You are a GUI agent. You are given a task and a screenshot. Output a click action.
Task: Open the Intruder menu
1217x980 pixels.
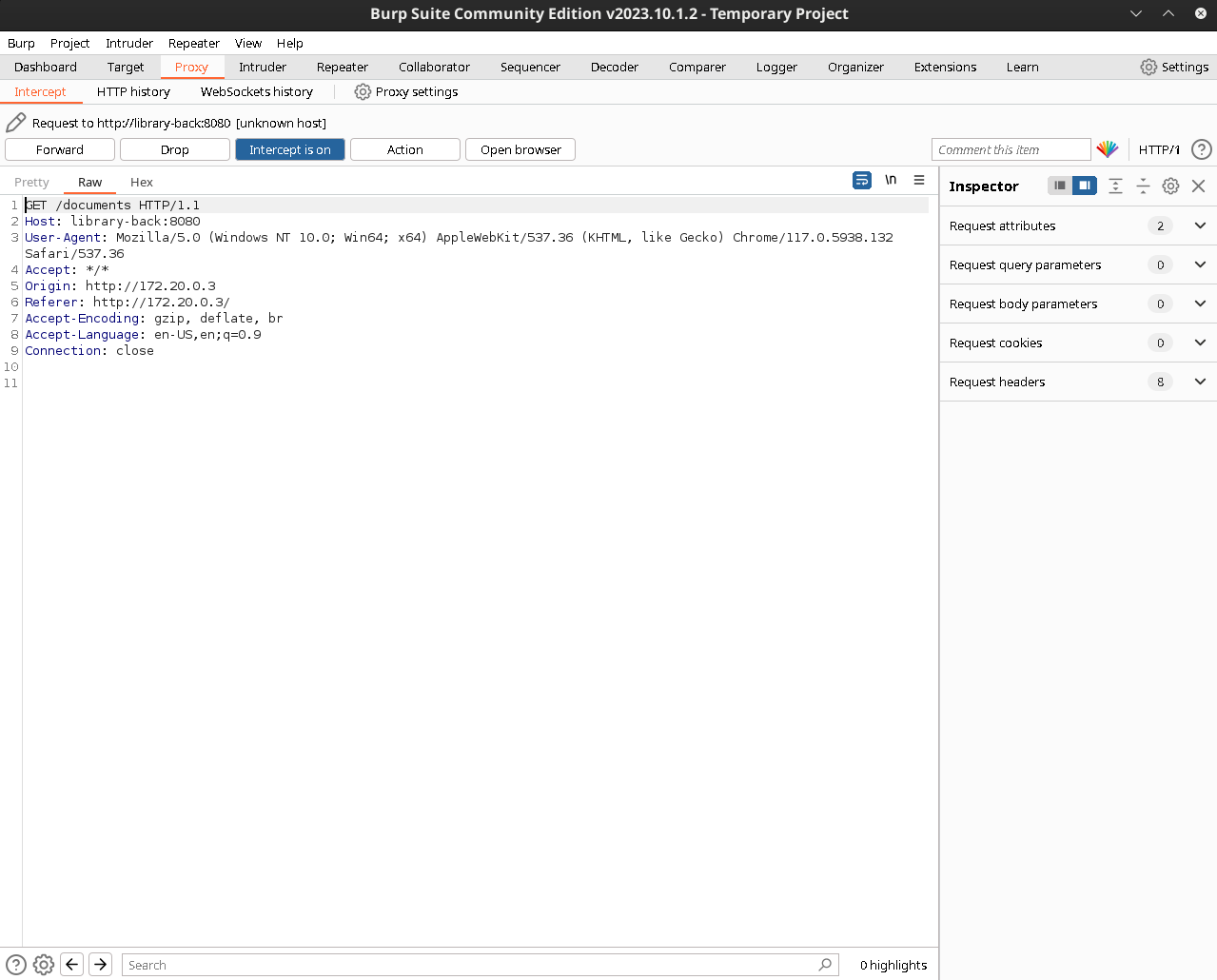[128, 43]
